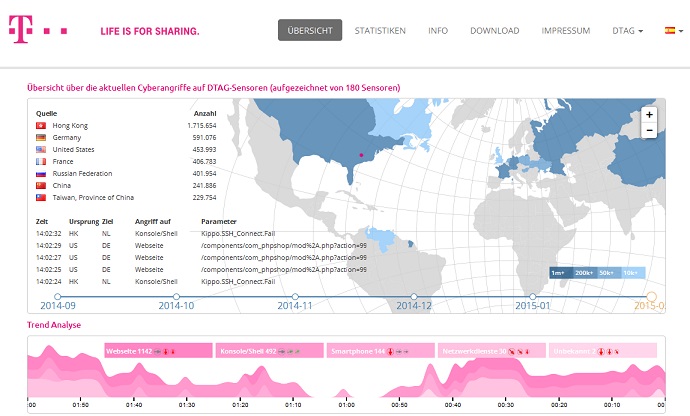
Task: Select the 2014-10 timeline marker
Action: coord(176,297)
